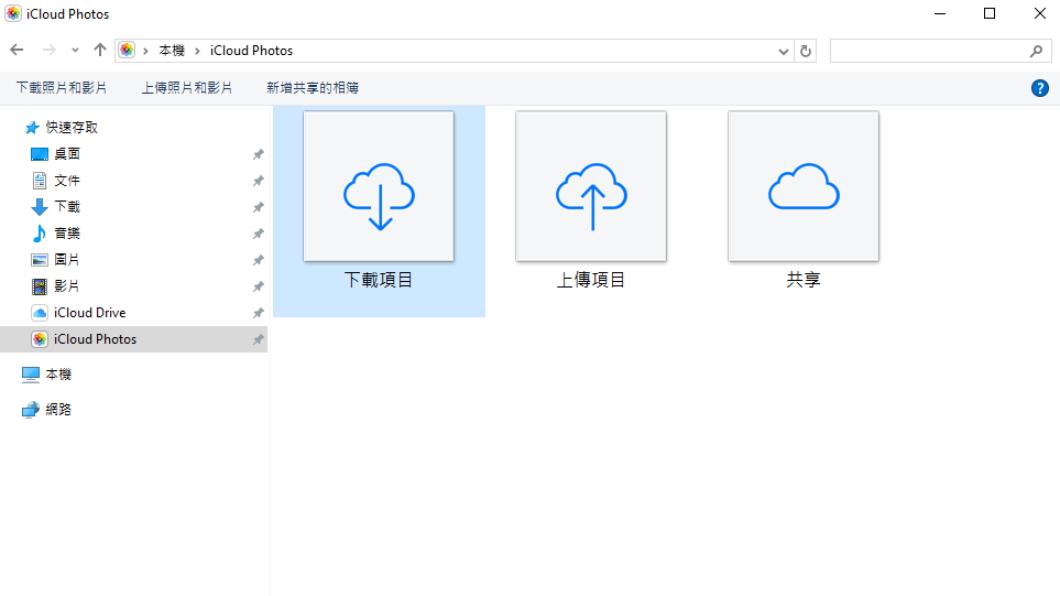Click the pin icon beside 下載
This screenshot has height=596, width=1060.
[258, 207]
